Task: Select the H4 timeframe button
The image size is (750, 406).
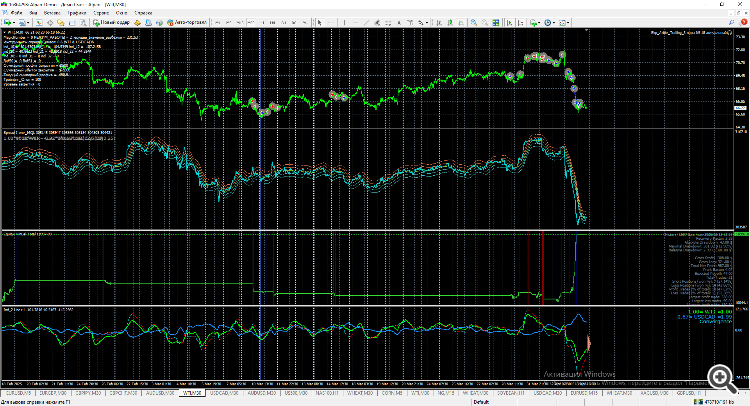Action: click(x=273, y=22)
